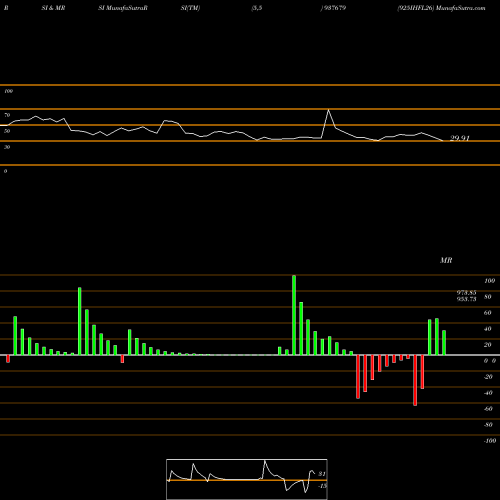Click the 933.73 value in the MR panel
The image size is (500, 500).
(466, 299)
